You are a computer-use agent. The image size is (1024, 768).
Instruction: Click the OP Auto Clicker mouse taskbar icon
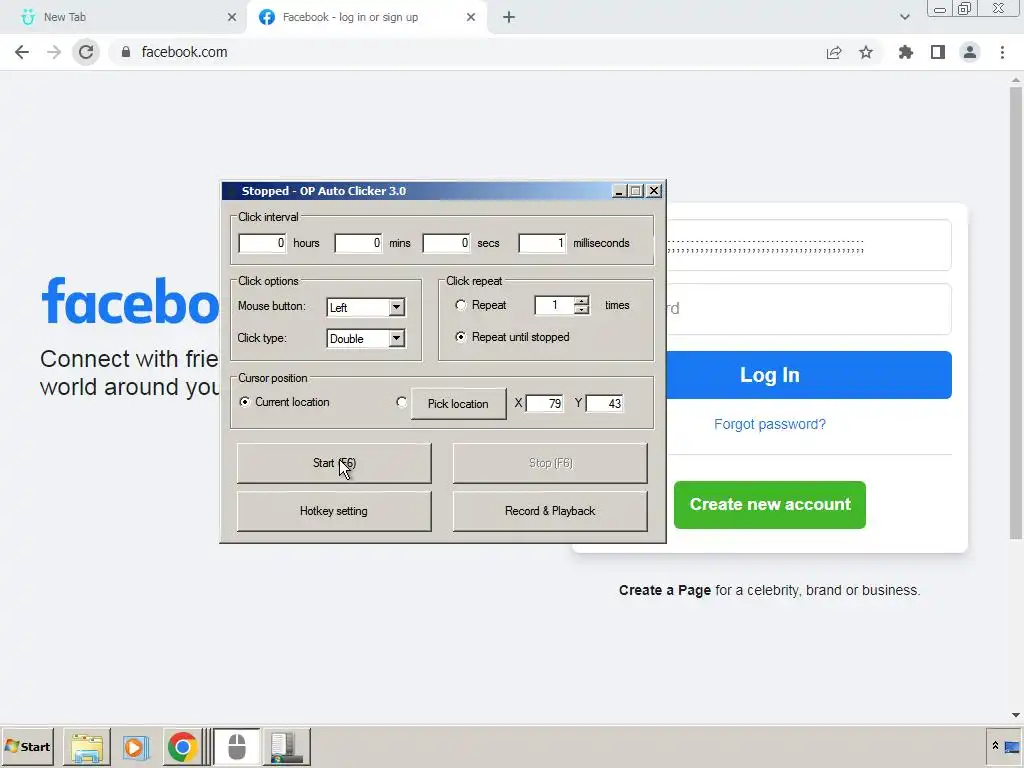[x=236, y=747]
